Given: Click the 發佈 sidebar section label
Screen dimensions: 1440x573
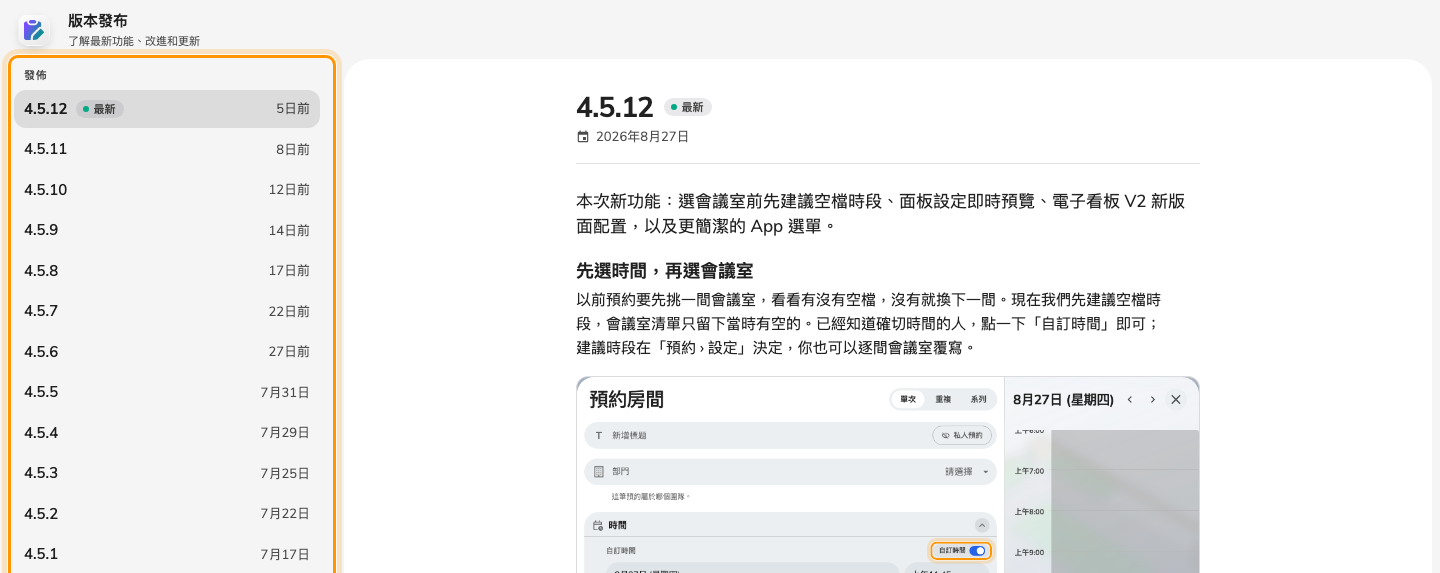Looking at the screenshot, I should click(35, 75).
